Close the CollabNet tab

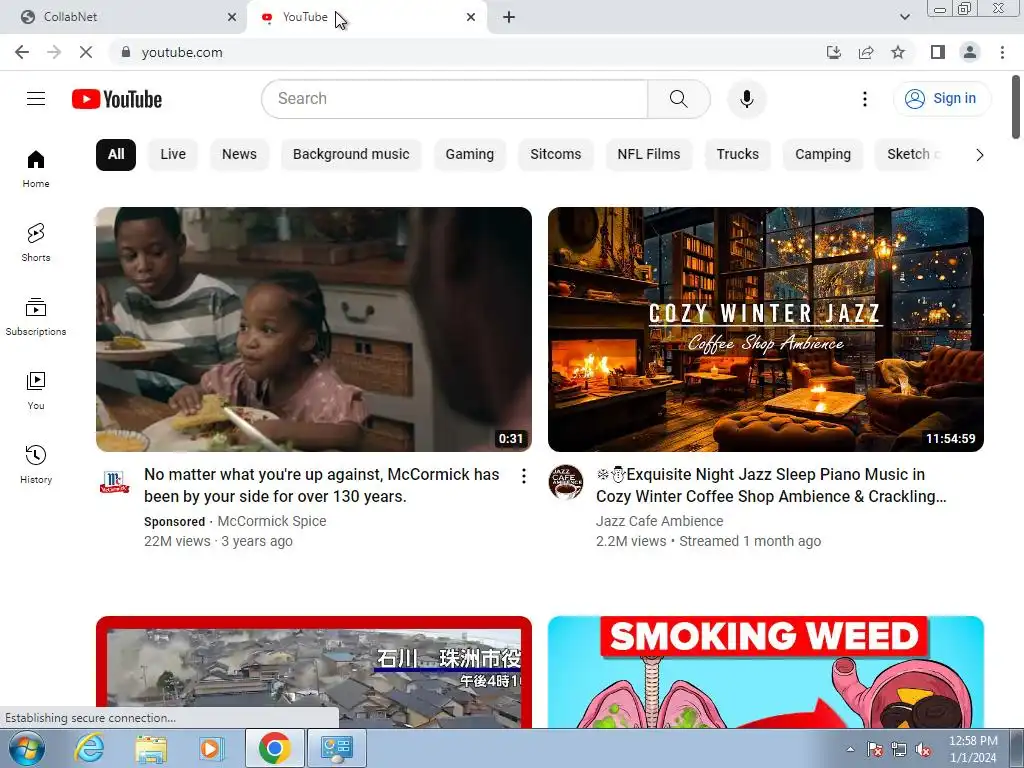pyautogui.click(x=232, y=17)
